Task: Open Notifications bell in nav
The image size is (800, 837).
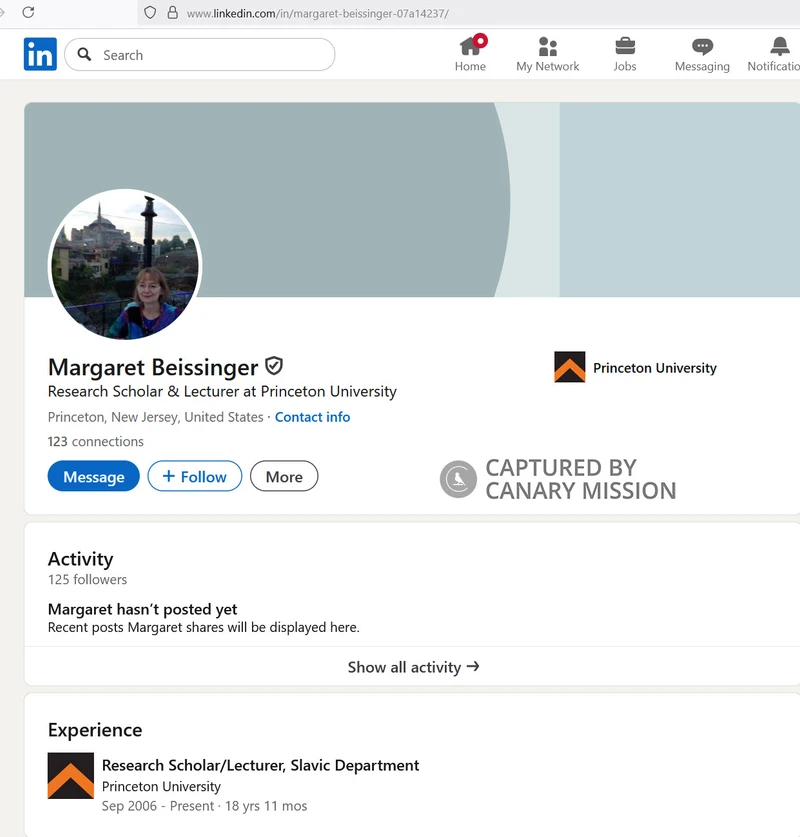Action: pos(774,53)
